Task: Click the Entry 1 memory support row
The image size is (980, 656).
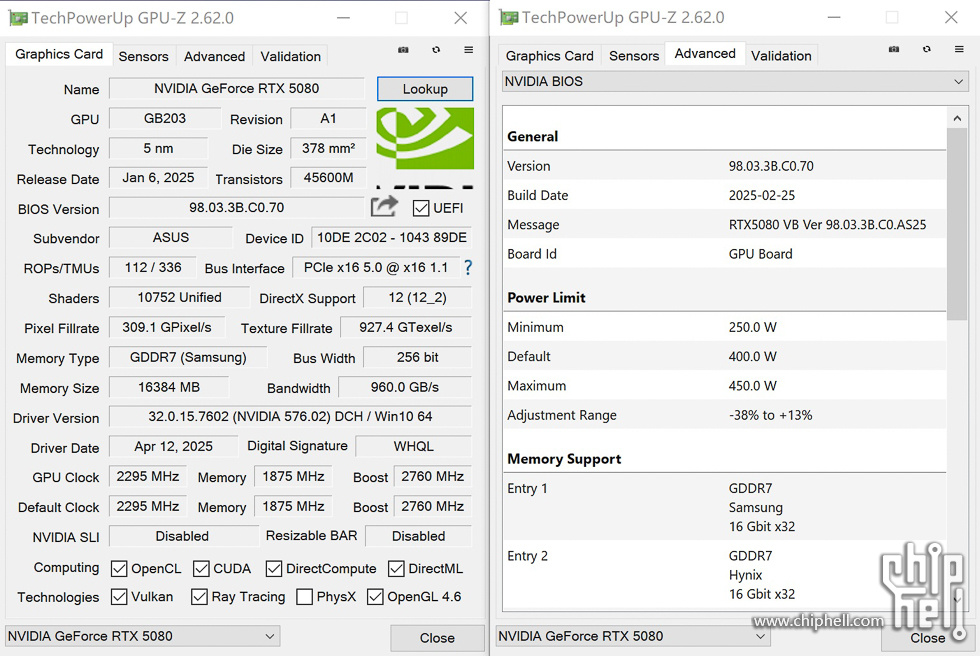Action: coord(725,507)
